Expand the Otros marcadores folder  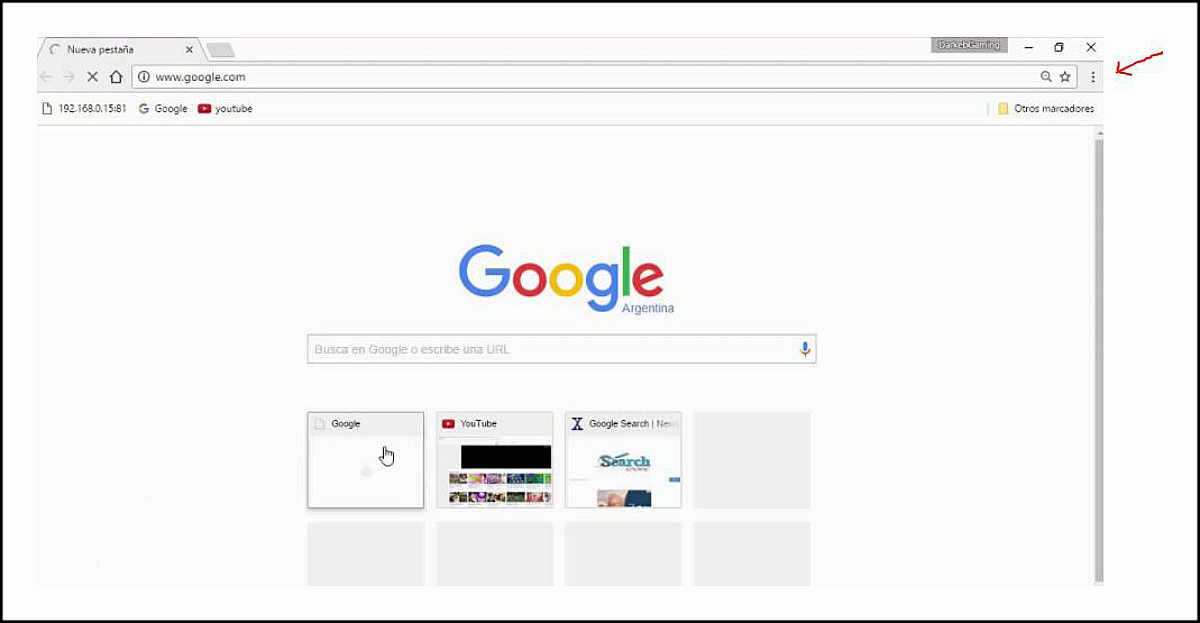click(1046, 109)
